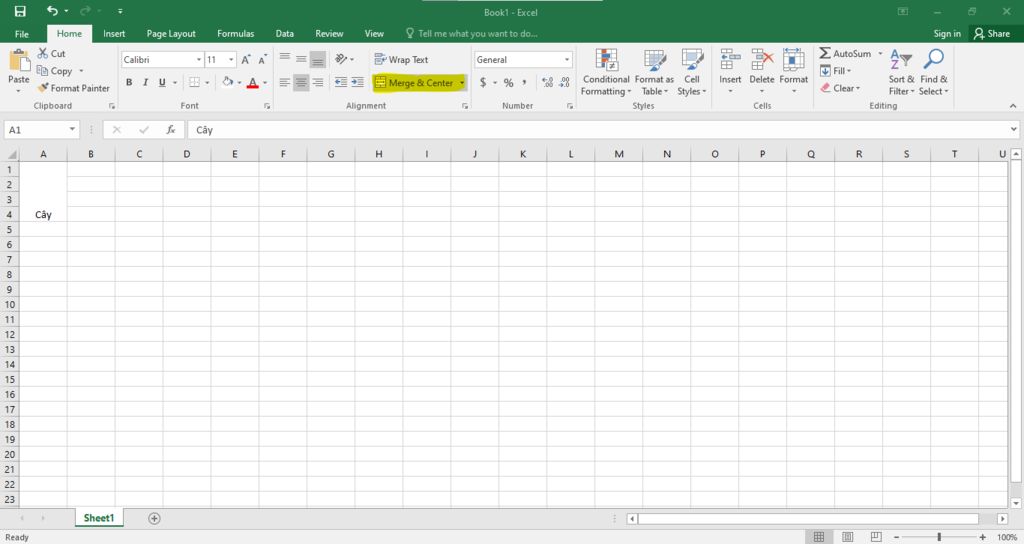Click the Format as Table icon
Viewport: 1024px width, 544px height.
[654, 60]
